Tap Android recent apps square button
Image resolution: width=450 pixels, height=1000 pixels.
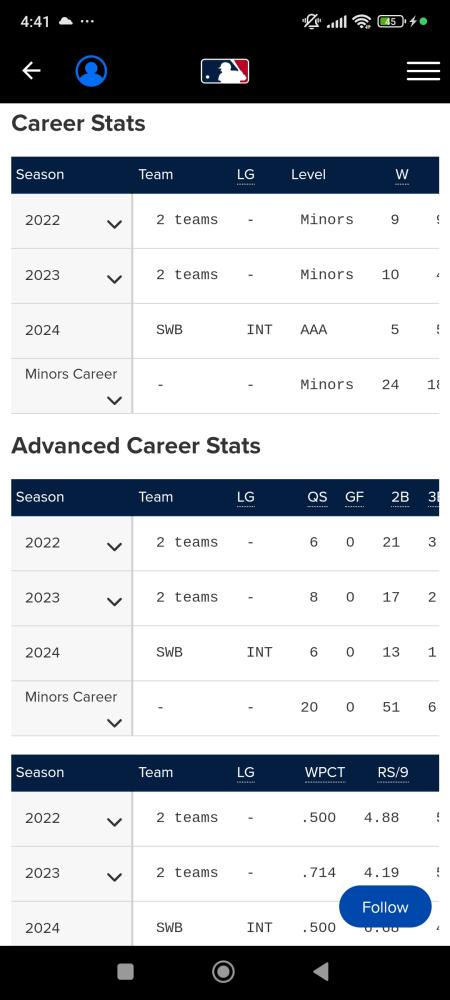click(x=126, y=971)
